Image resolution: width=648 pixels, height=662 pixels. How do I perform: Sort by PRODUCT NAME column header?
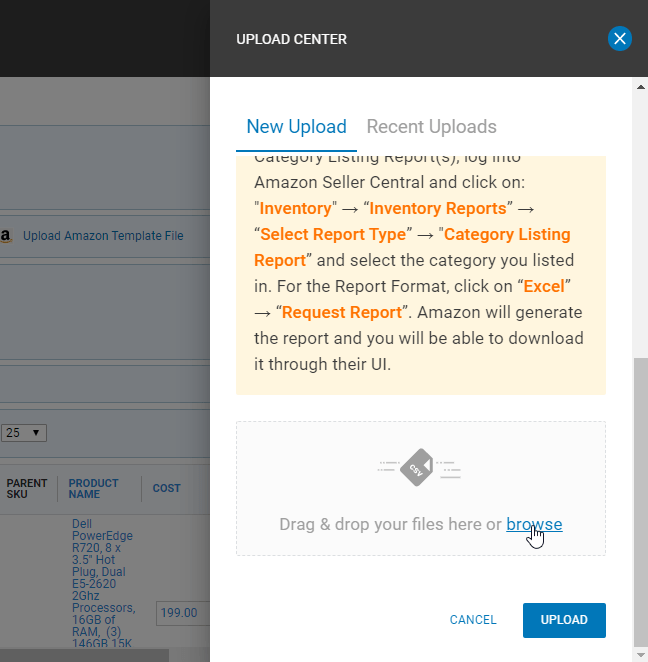click(93, 488)
